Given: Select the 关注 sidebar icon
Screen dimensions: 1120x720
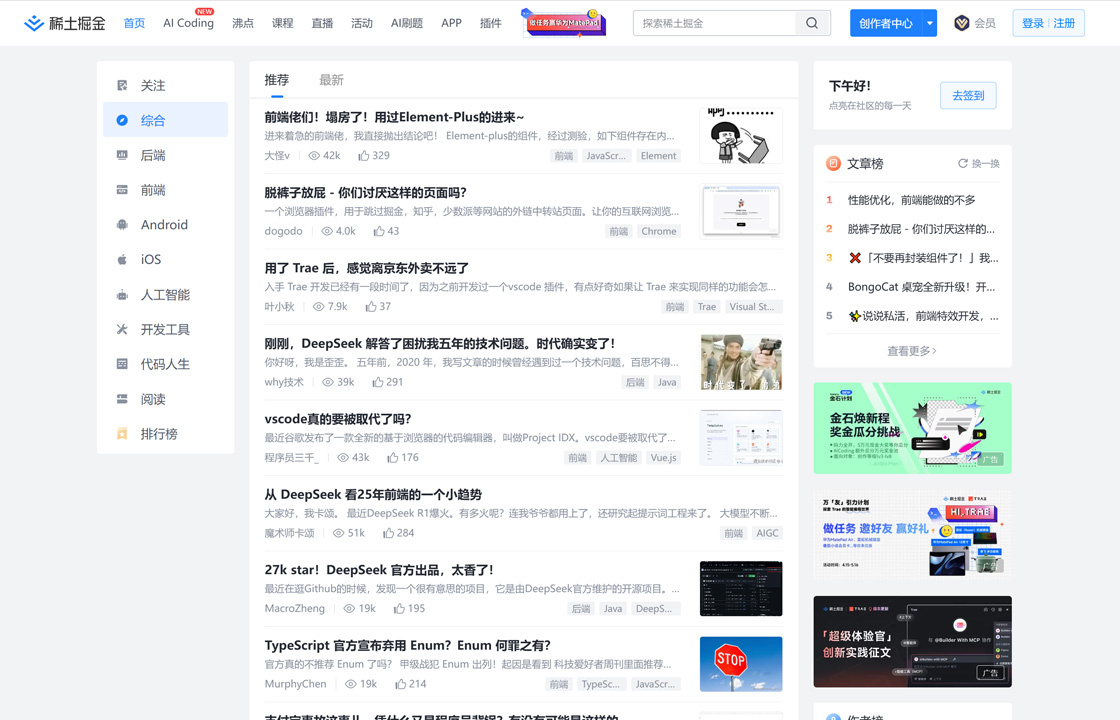Looking at the screenshot, I should [122, 86].
